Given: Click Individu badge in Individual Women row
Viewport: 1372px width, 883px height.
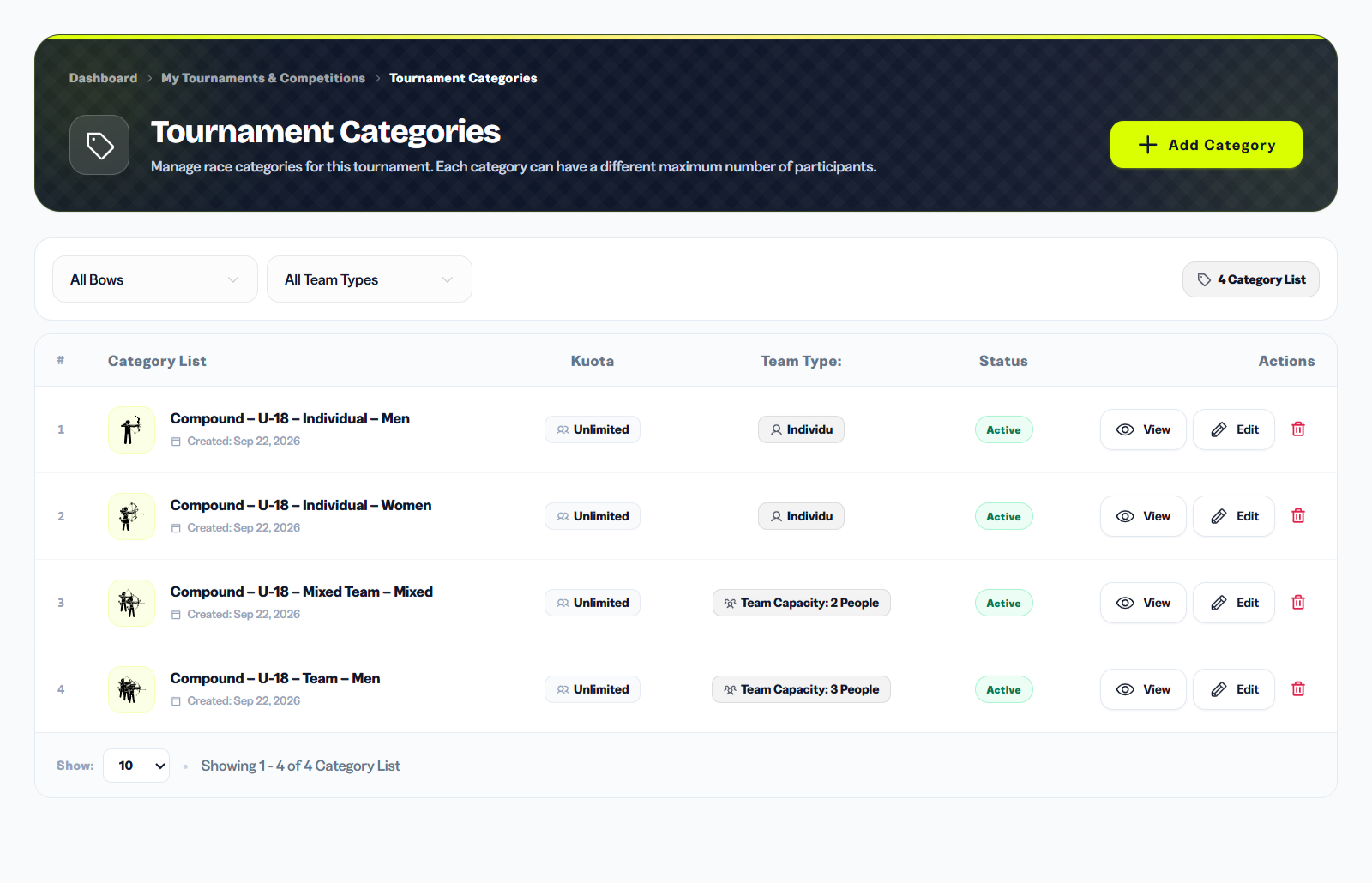Looking at the screenshot, I should (x=802, y=516).
